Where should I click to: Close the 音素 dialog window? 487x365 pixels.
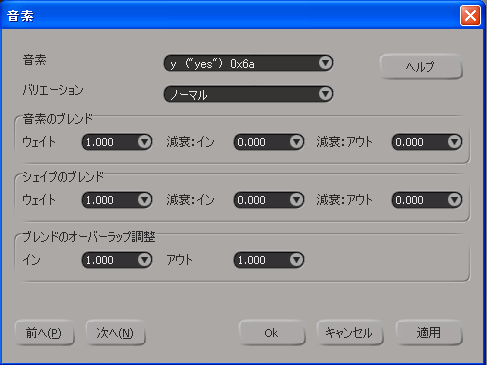point(470,15)
